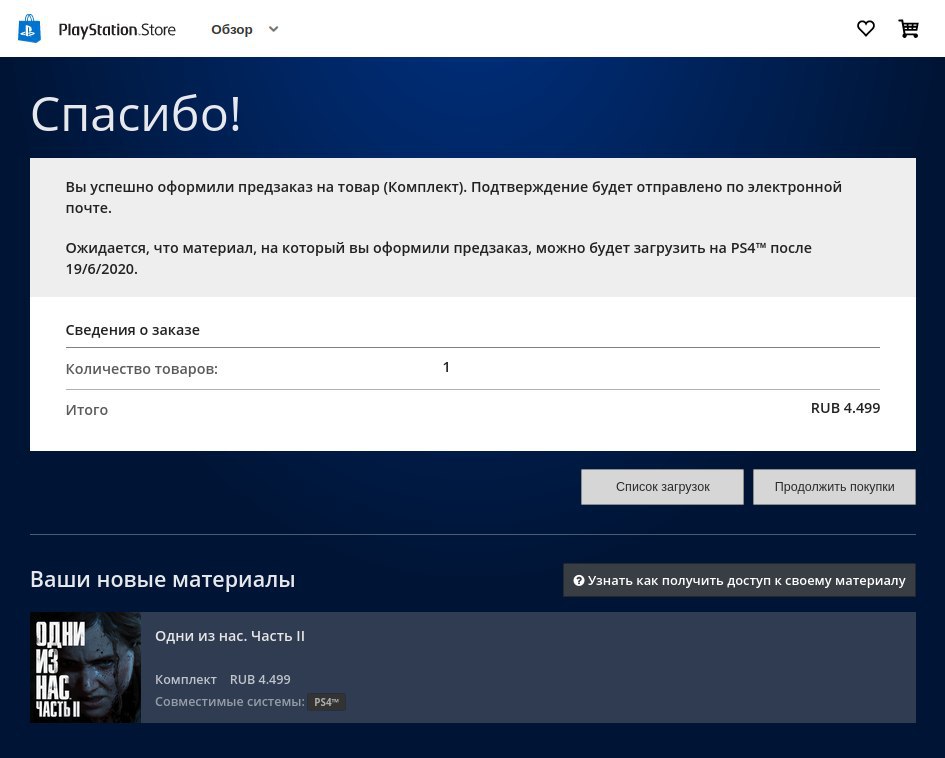Viewport: 945px width, 758px height.
Task: Select the Совместимые системы label
Action: pos(230,701)
